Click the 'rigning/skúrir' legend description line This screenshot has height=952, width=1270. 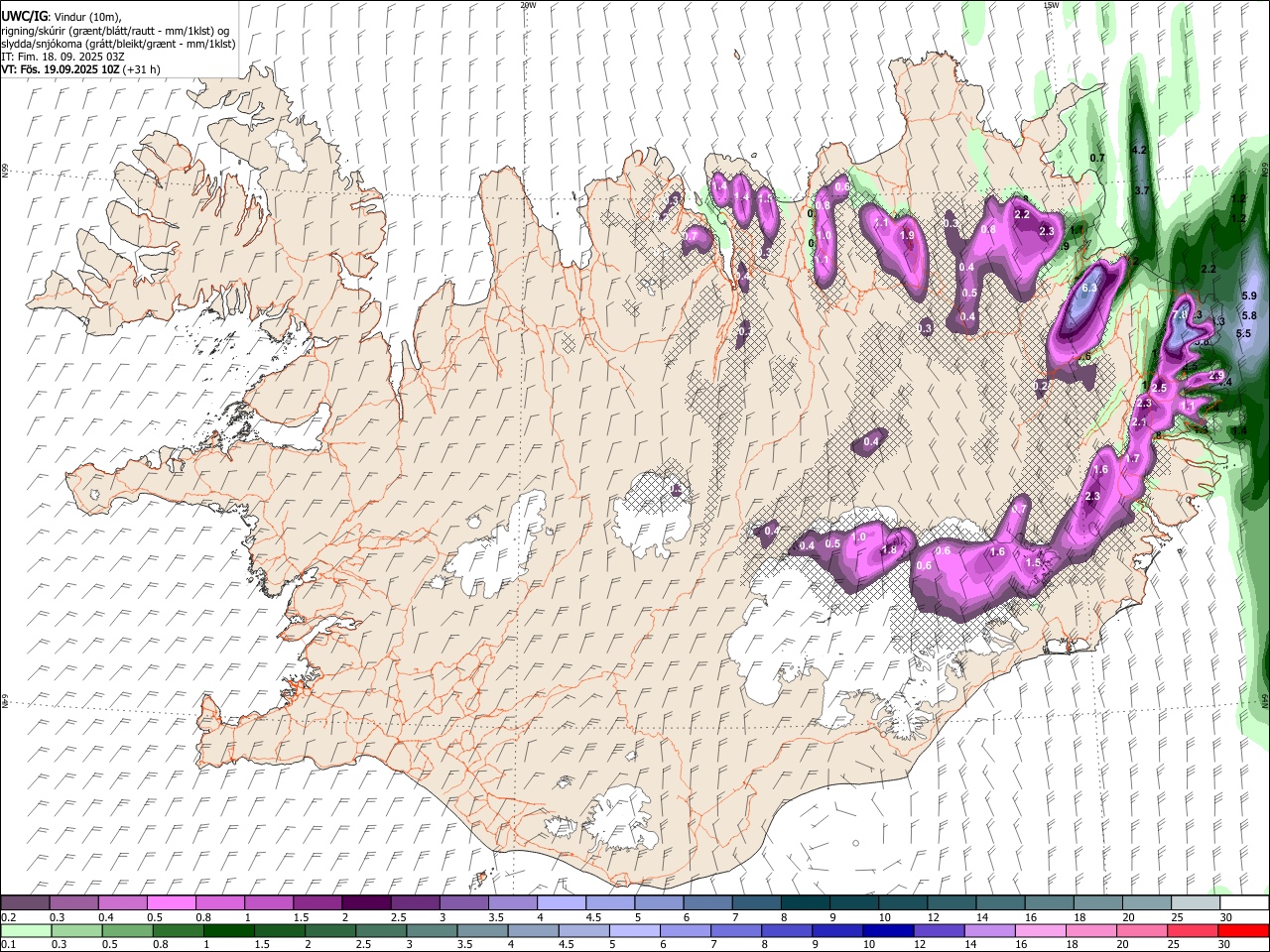(115, 31)
